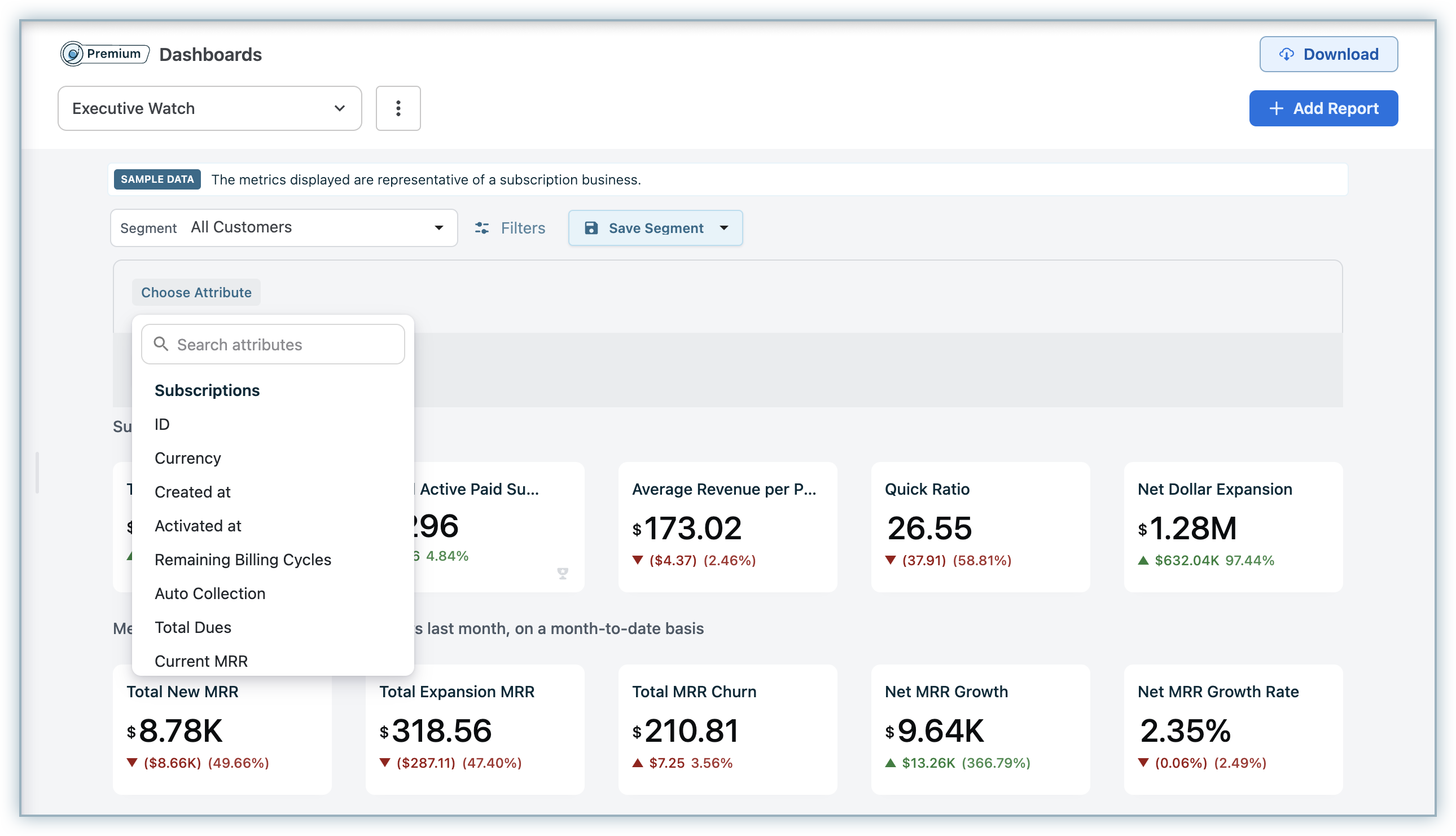Select the ID attribute
The image size is (1456, 836).
162,424
